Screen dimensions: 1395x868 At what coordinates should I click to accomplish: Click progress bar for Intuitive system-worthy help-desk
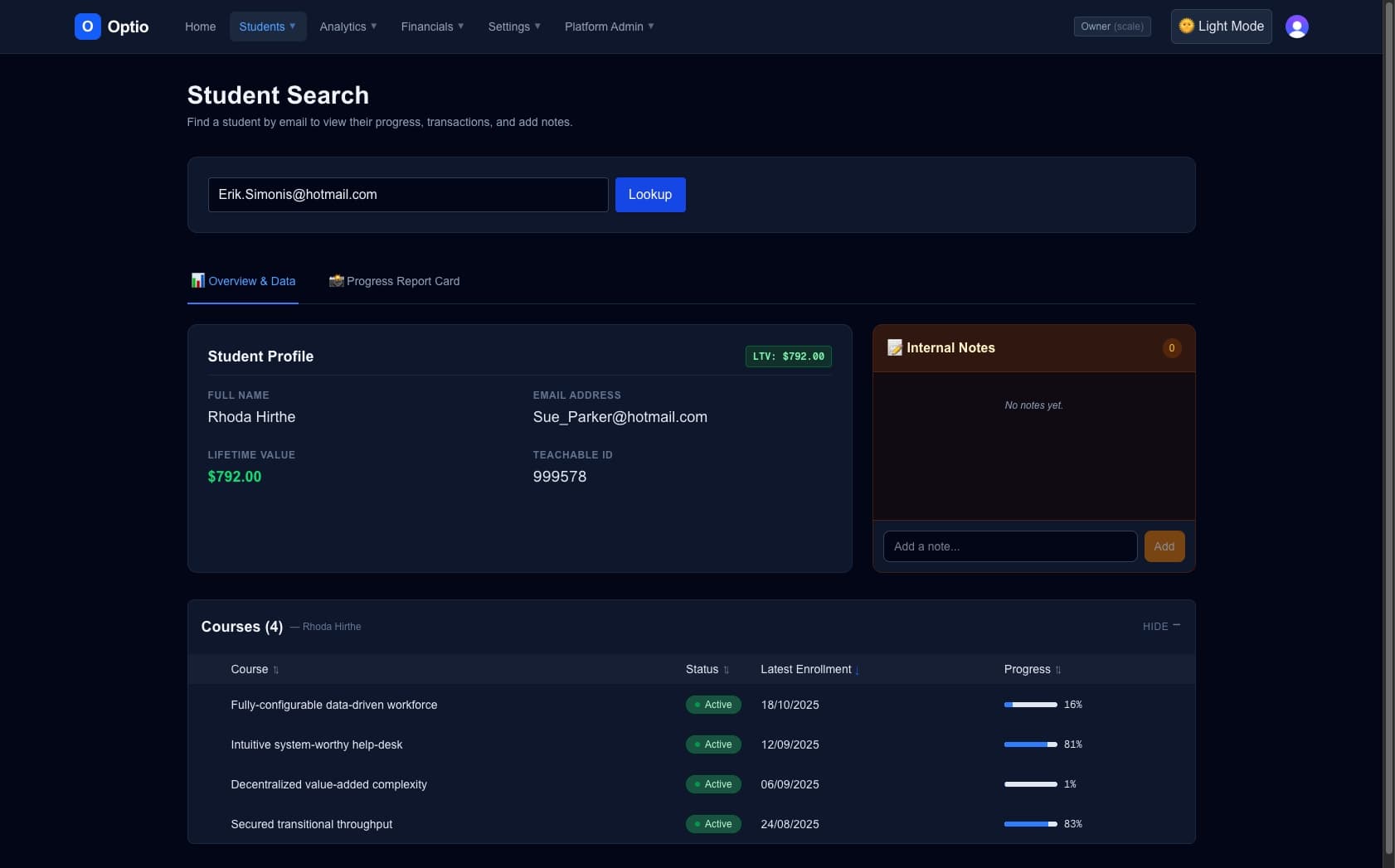coord(1030,744)
